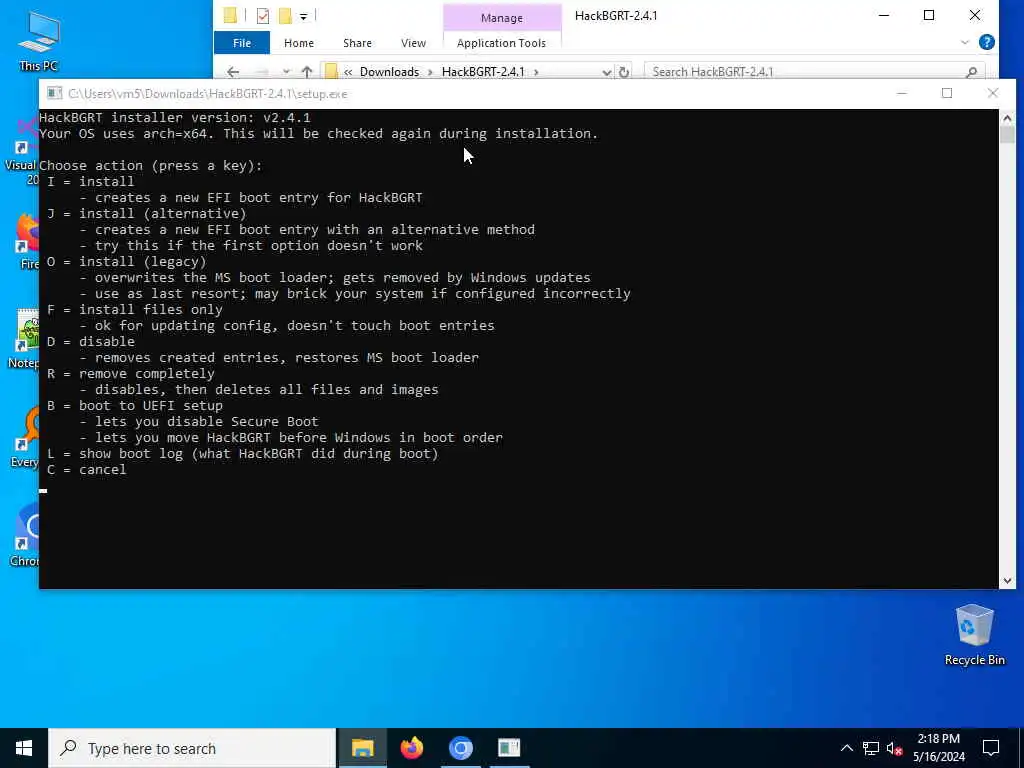Click the 'O = install (legacy)' line
This screenshot has height=768, width=1024.
127,262
